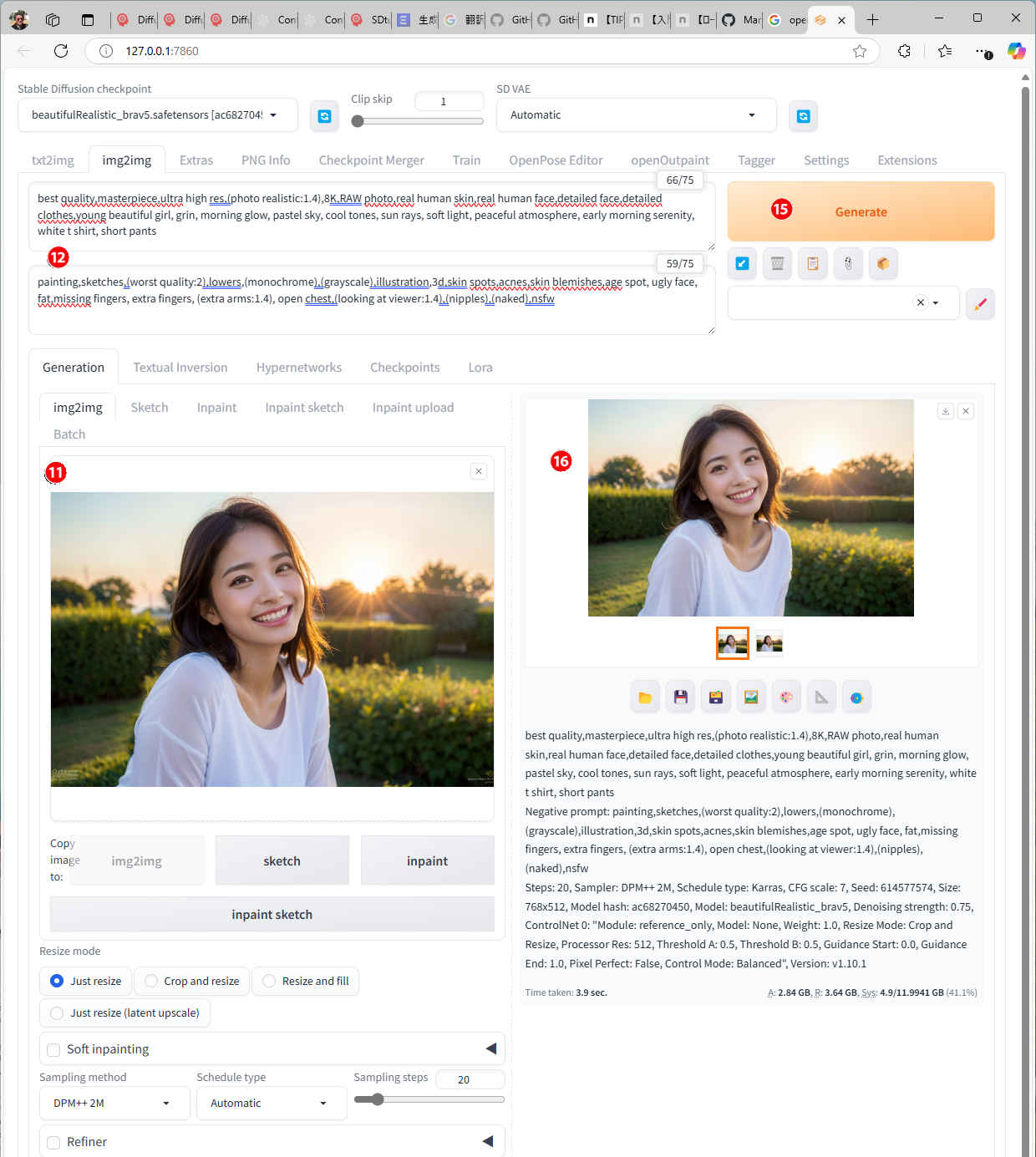The height and width of the screenshot is (1157, 1036).
Task: Refresh the SD VAE list
Action: [x=803, y=116]
